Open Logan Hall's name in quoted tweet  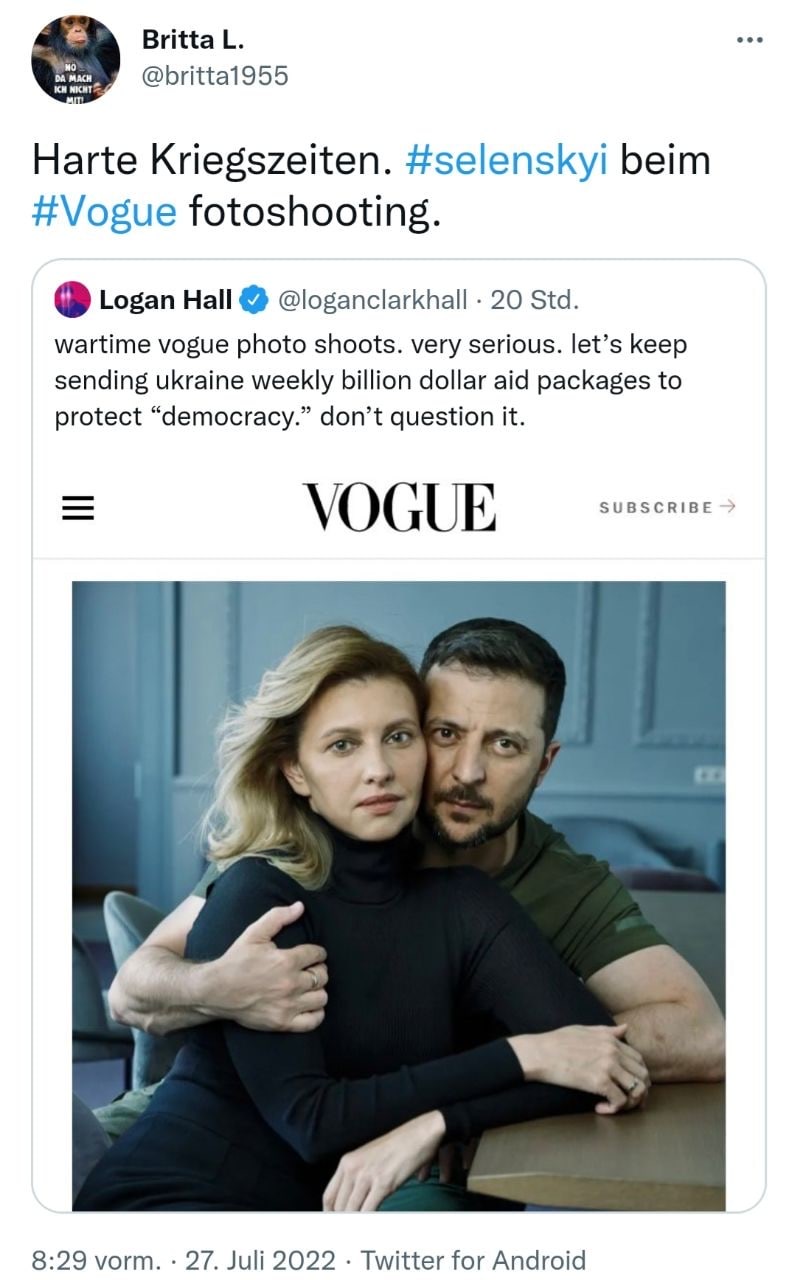click(x=165, y=299)
